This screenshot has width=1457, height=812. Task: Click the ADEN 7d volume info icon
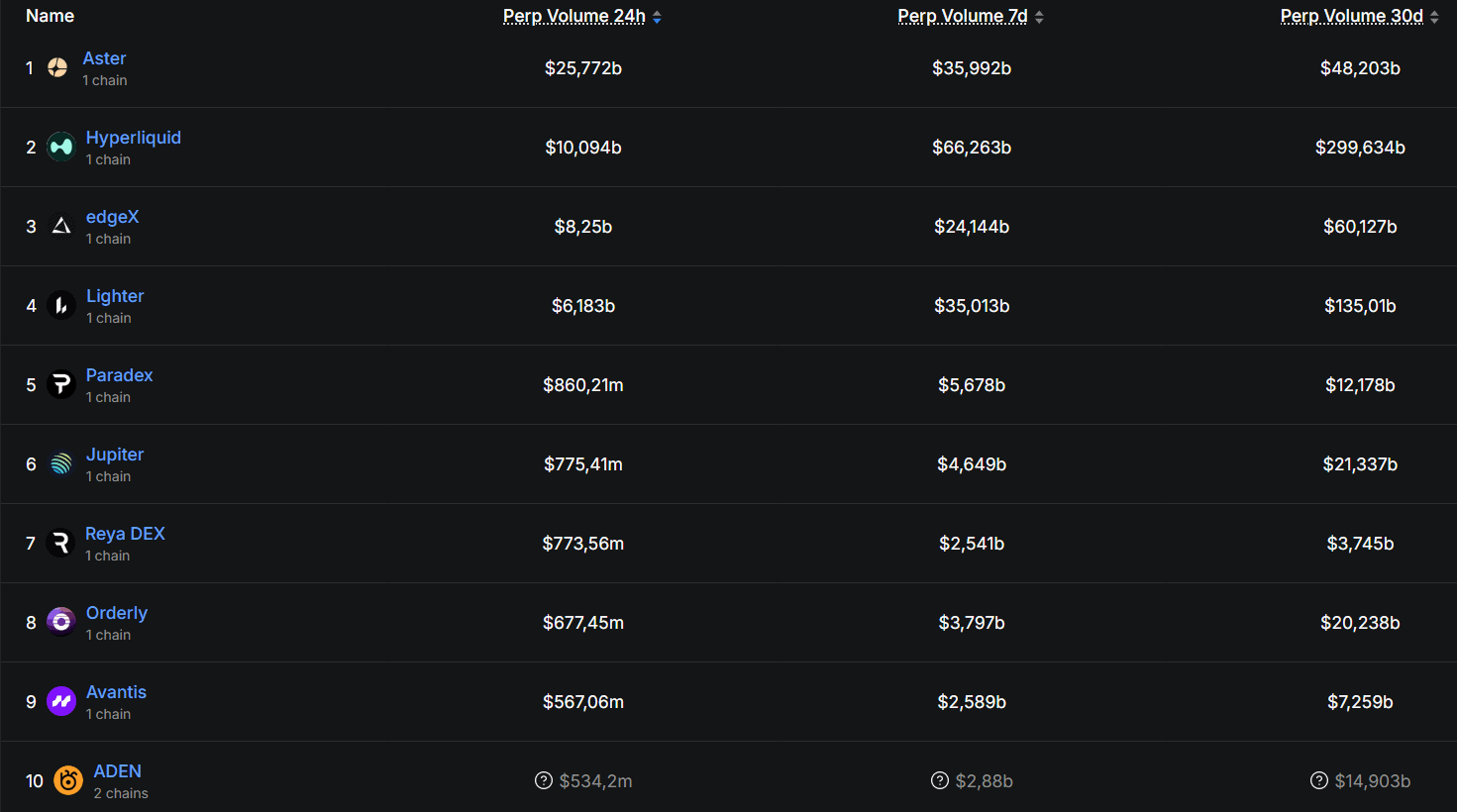click(940, 780)
